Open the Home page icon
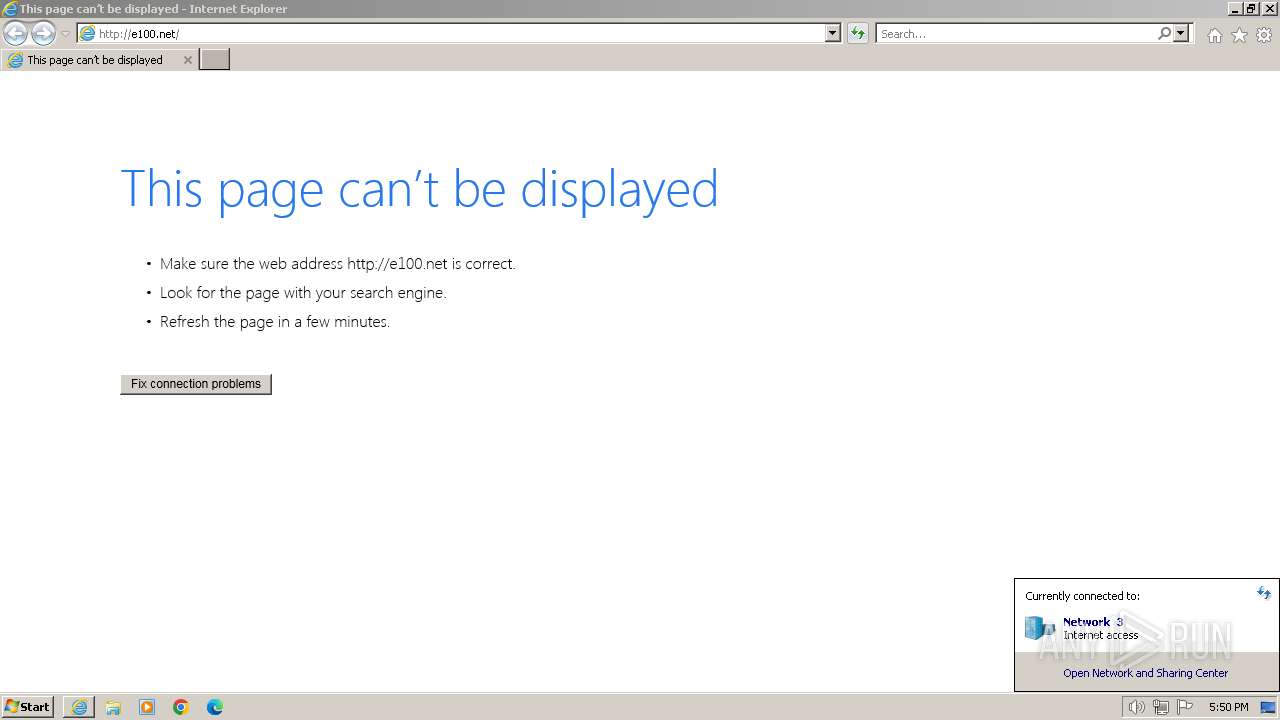Viewport: 1280px width, 720px height. point(1214,35)
